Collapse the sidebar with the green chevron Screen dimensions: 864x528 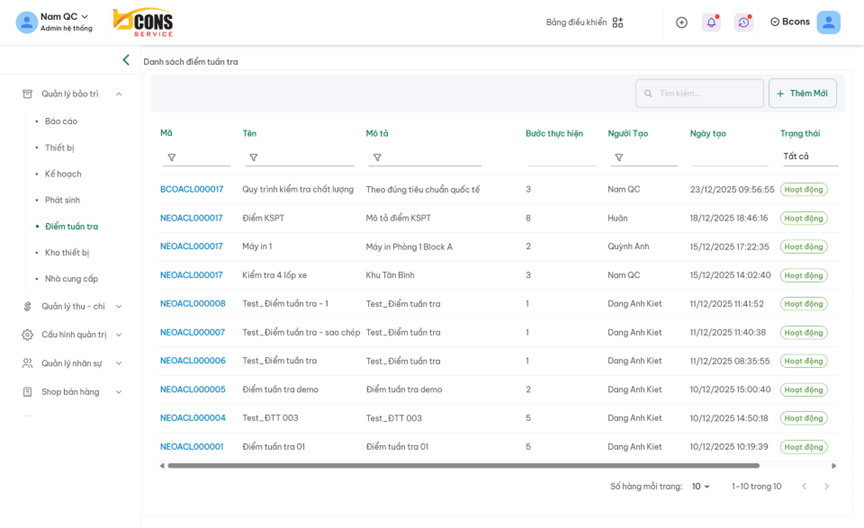click(x=126, y=60)
